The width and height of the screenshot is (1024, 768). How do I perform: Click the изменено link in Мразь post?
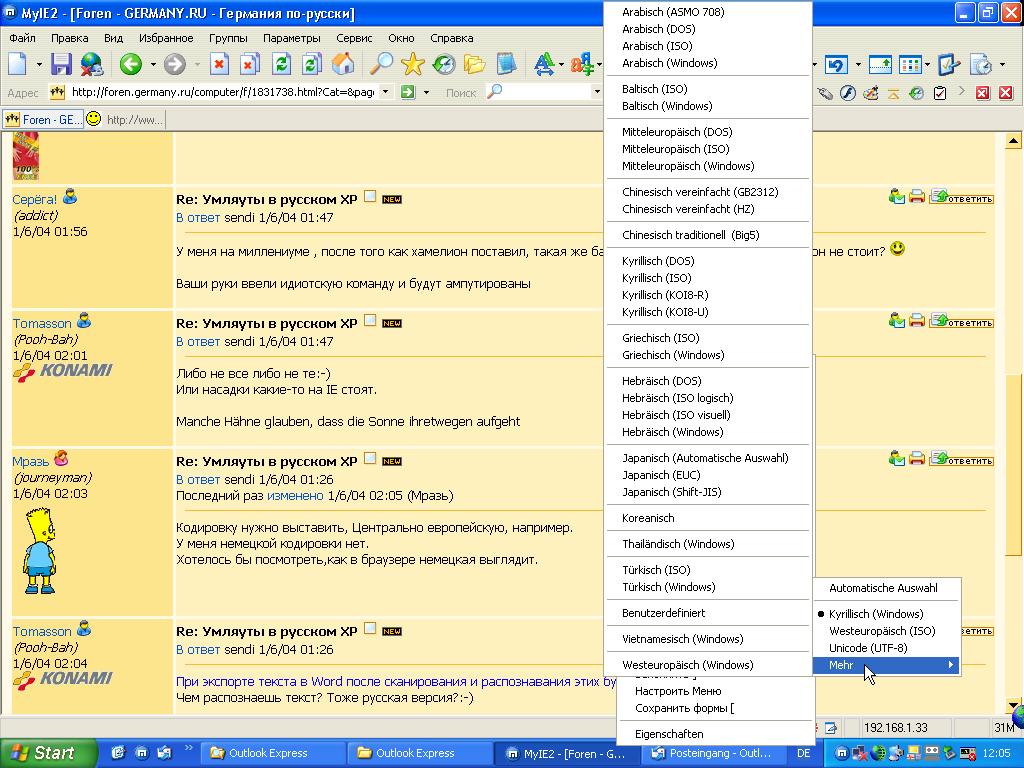point(295,496)
